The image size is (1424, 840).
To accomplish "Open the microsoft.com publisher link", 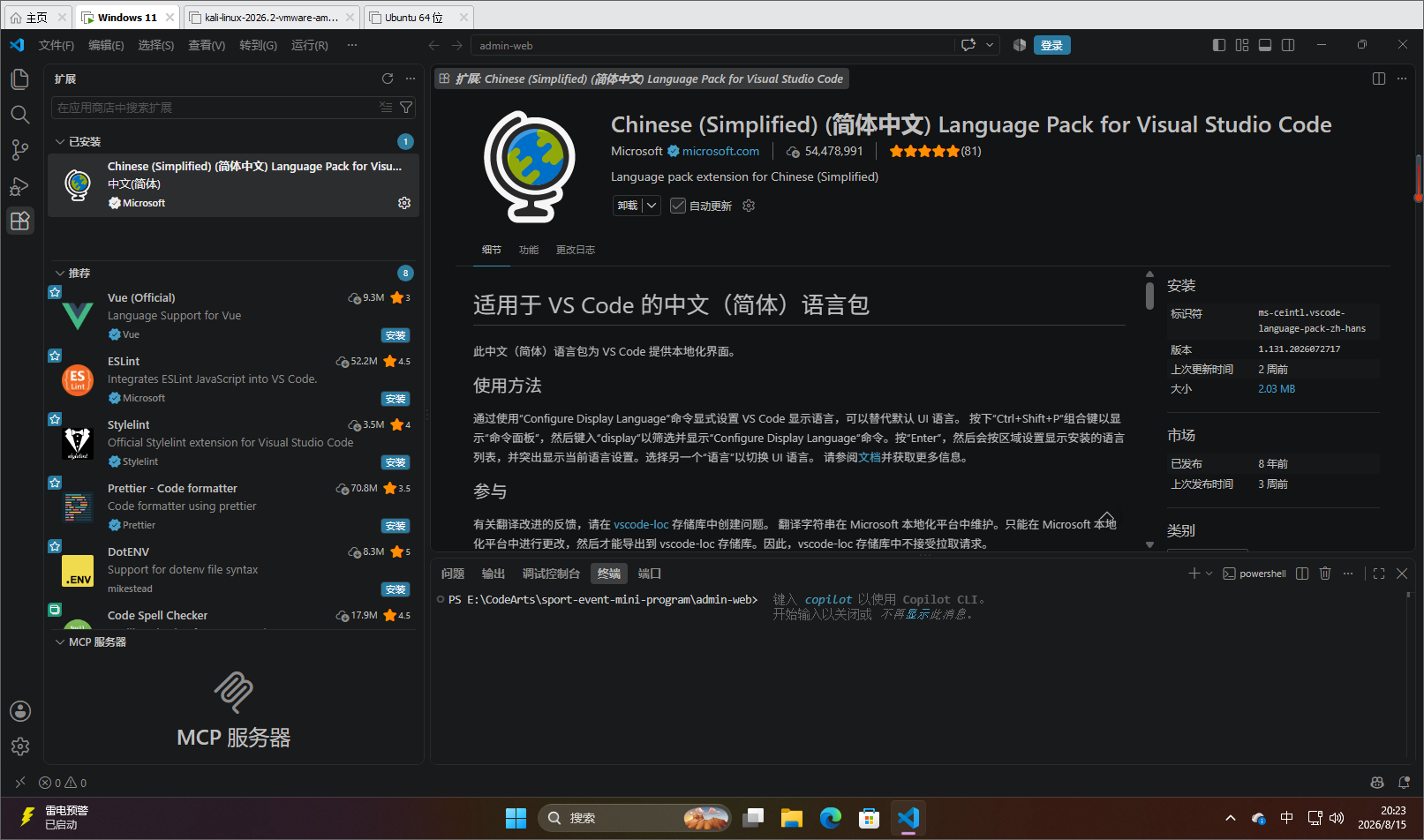I will 720,151.
